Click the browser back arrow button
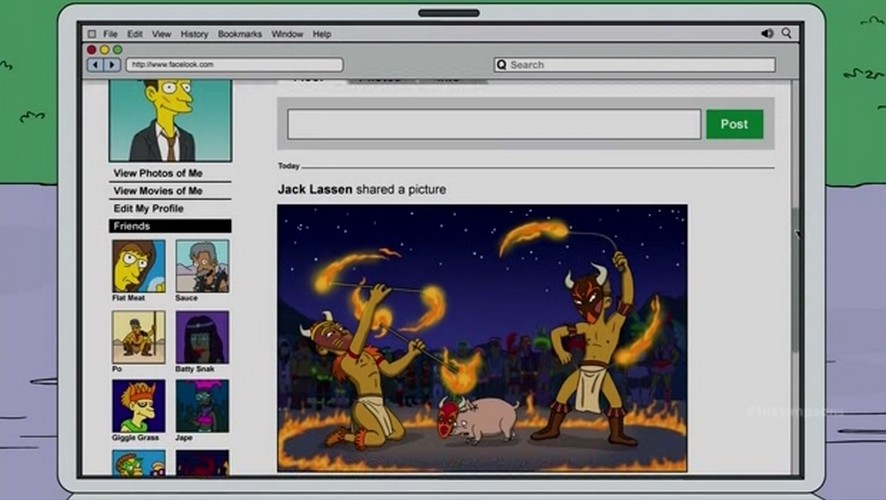Viewport: 886px width, 500px height. tap(95, 65)
